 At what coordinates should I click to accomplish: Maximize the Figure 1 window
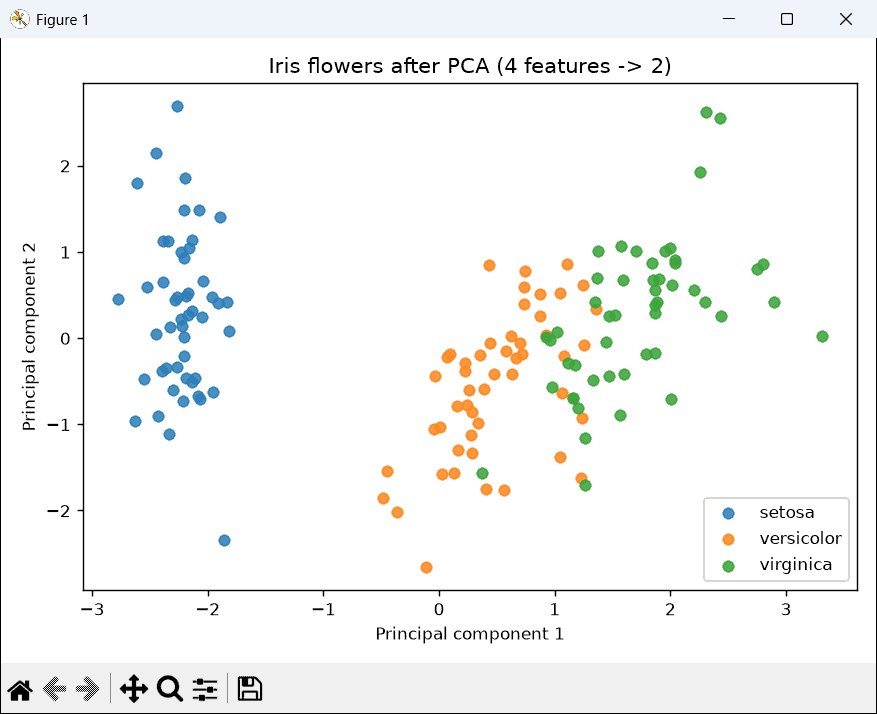point(787,19)
